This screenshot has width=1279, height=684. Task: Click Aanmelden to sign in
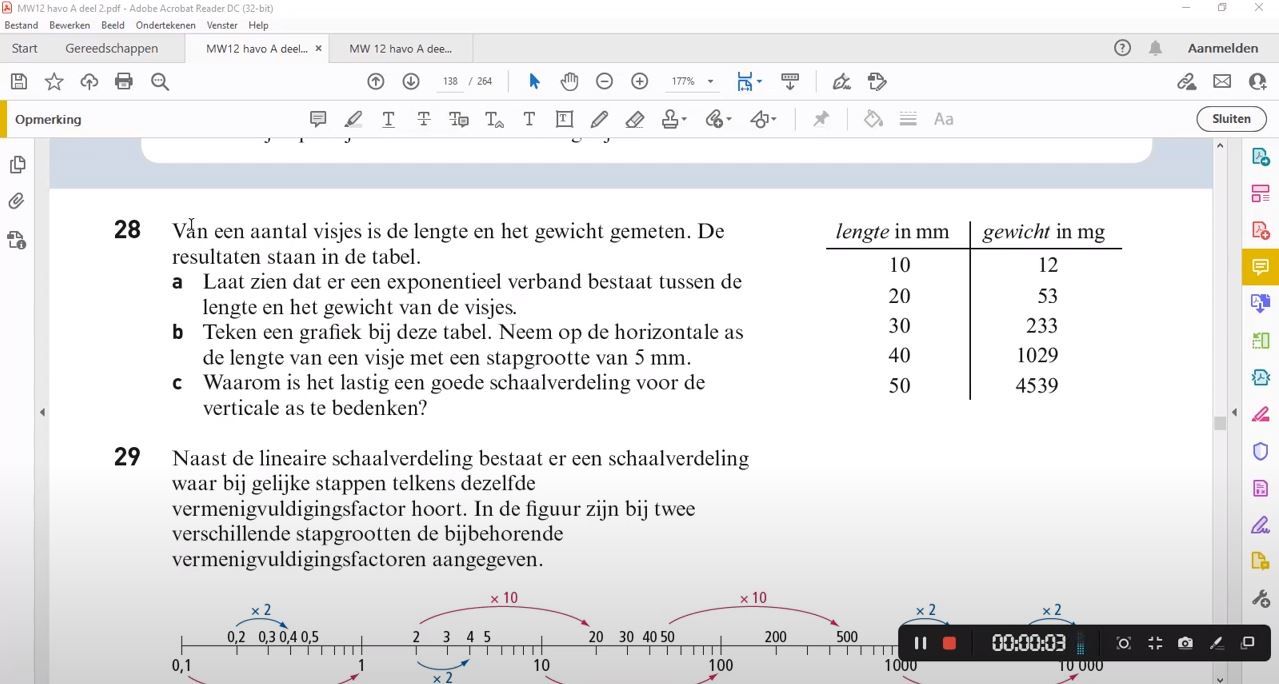click(x=1223, y=48)
